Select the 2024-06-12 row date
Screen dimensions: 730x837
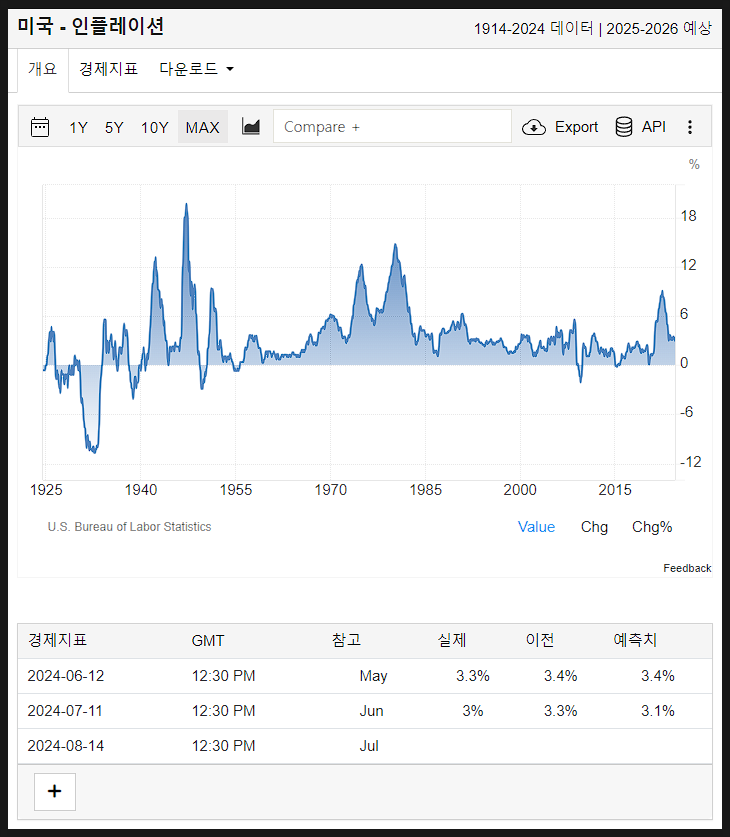[66, 676]
